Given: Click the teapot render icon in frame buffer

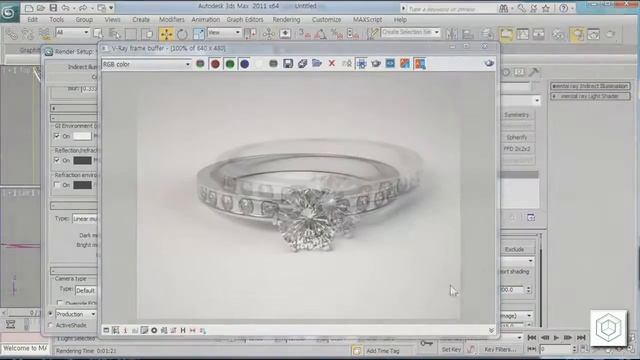Looking at the screenshot, I should [376, 64].
